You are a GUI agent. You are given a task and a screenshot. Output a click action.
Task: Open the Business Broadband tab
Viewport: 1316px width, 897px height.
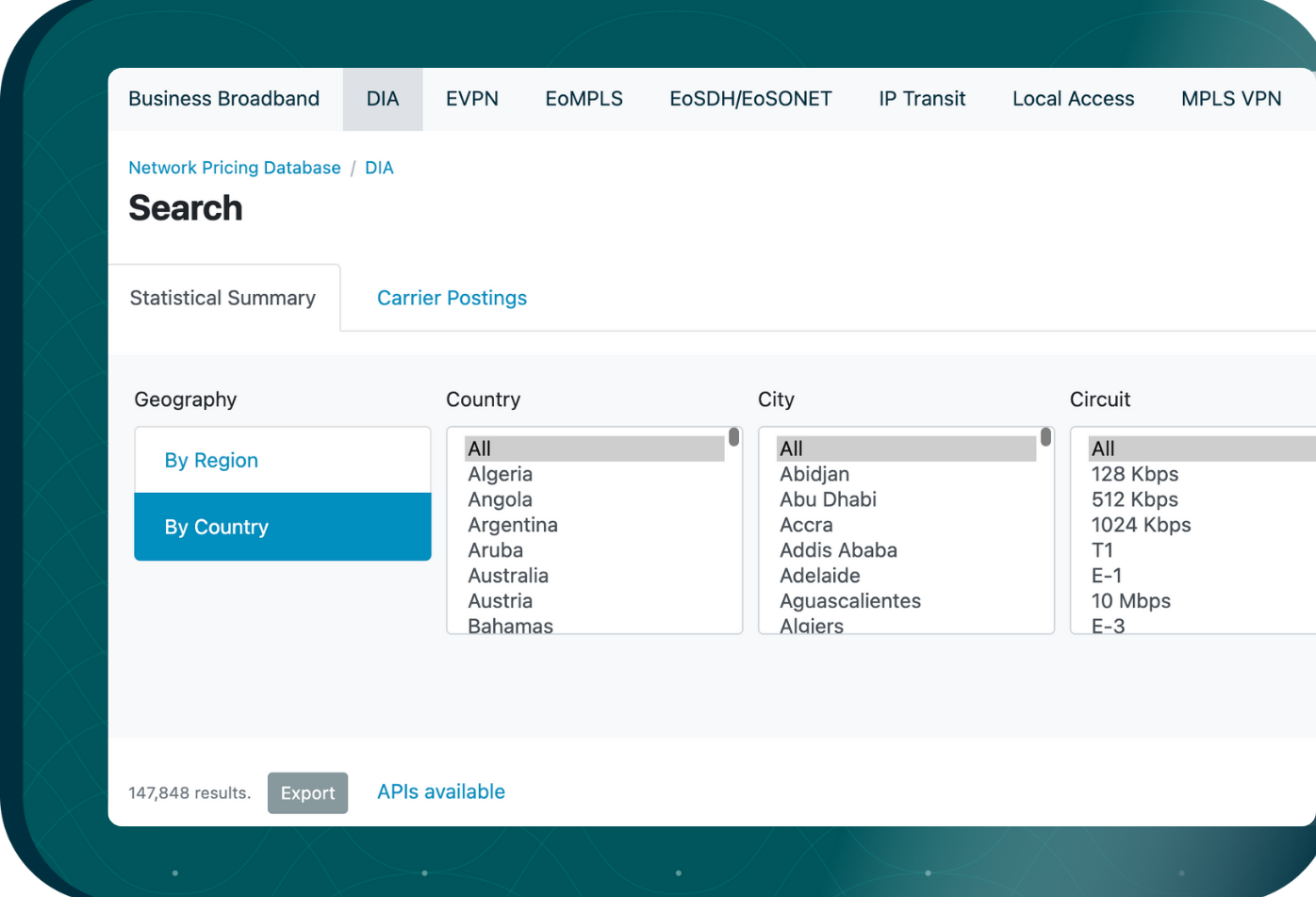[223, 99]
